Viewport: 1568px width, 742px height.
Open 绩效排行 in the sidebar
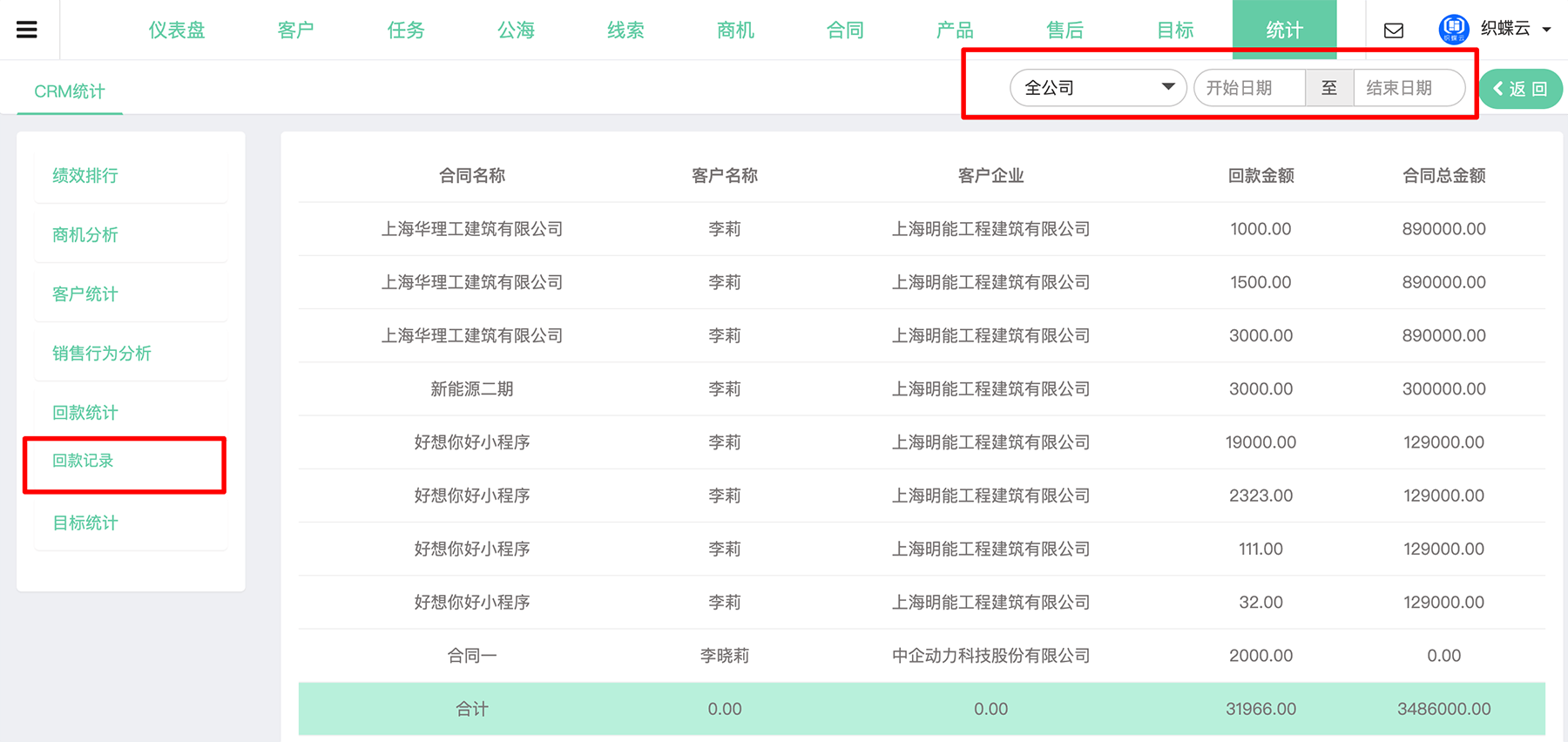click(x=85, y=176)
